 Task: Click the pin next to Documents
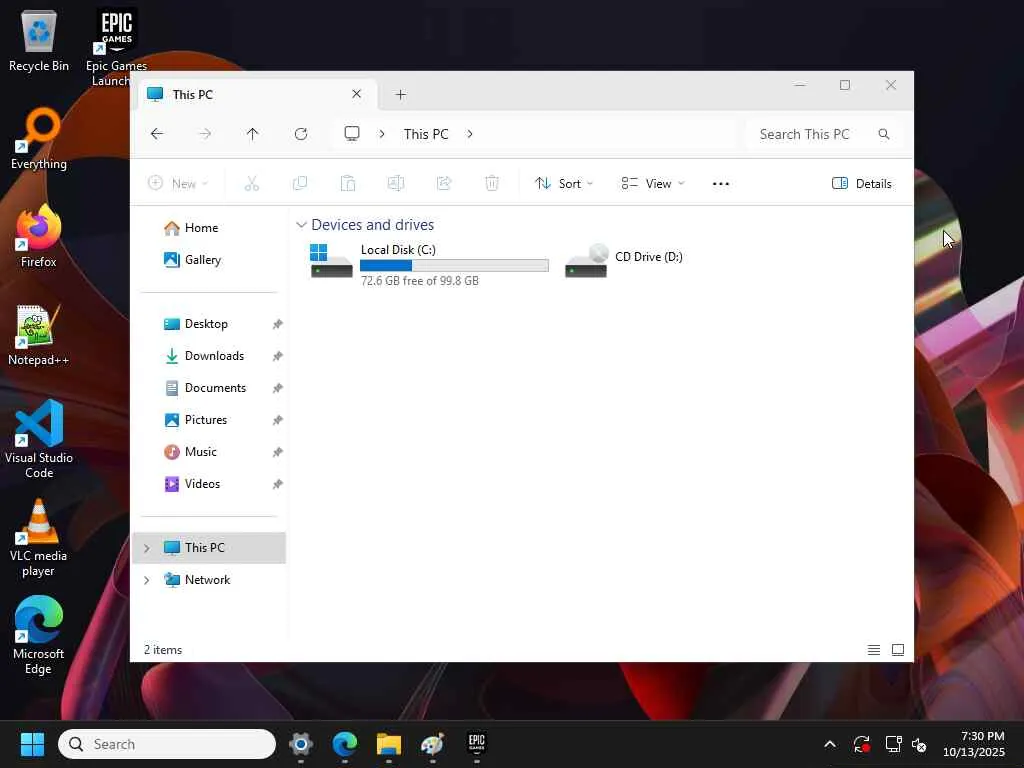(x=278, y=388)
